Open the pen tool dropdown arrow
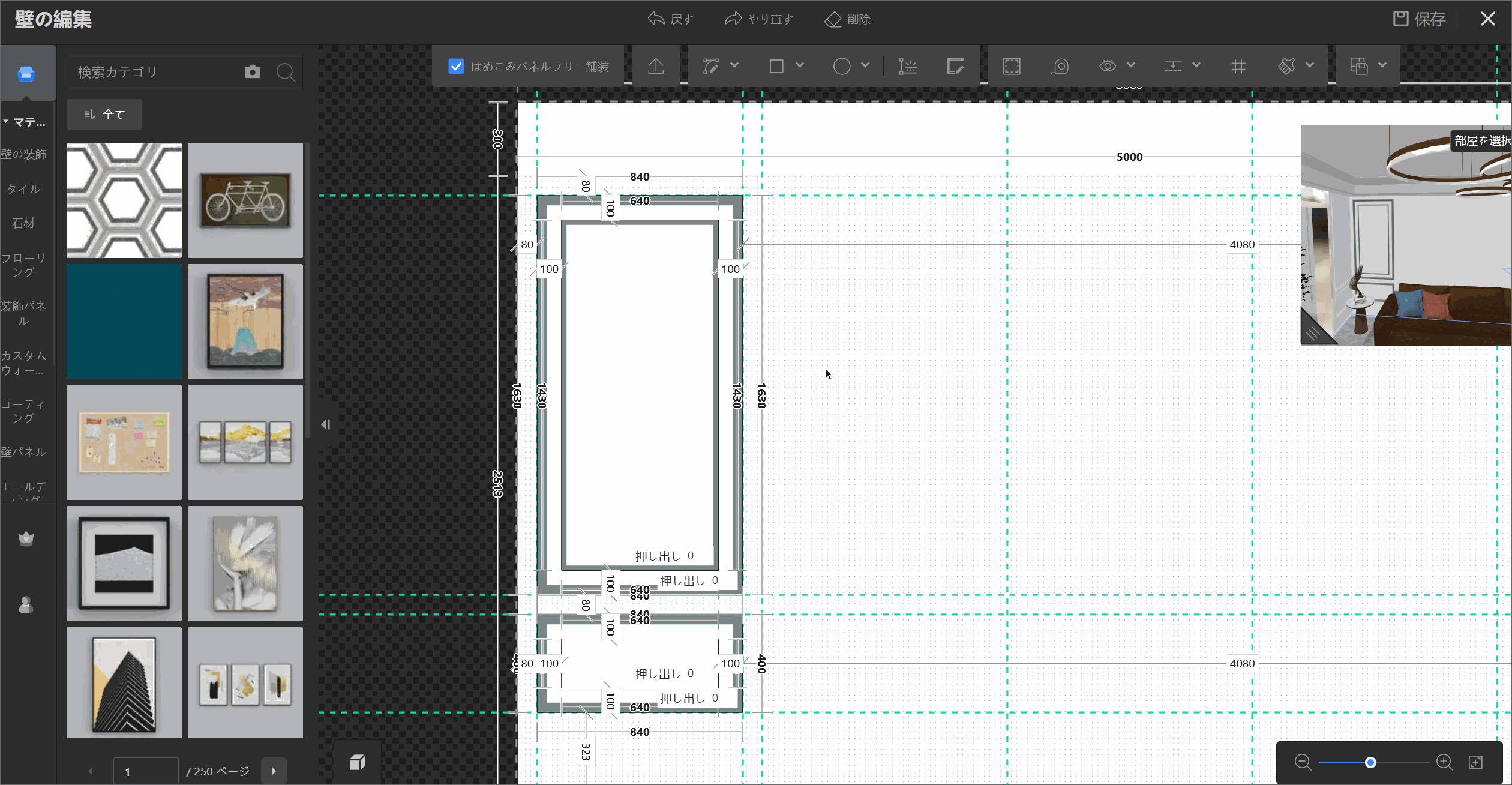 point(734,65)
